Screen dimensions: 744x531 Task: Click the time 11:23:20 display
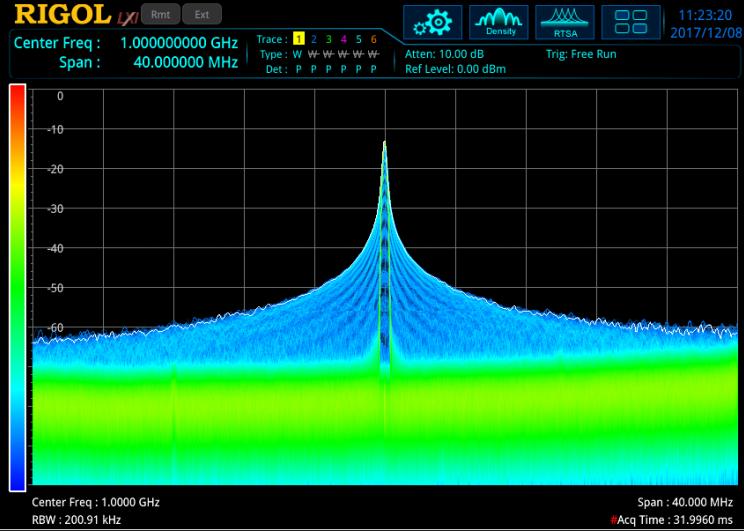pyautogui.click(x=705, y=15)
